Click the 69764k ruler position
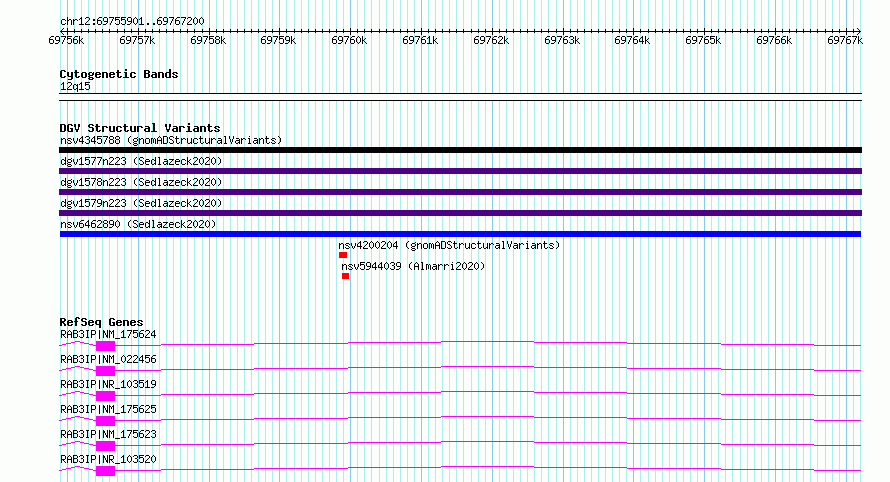This screenshot has width=890, height=482. pos(632,40)
